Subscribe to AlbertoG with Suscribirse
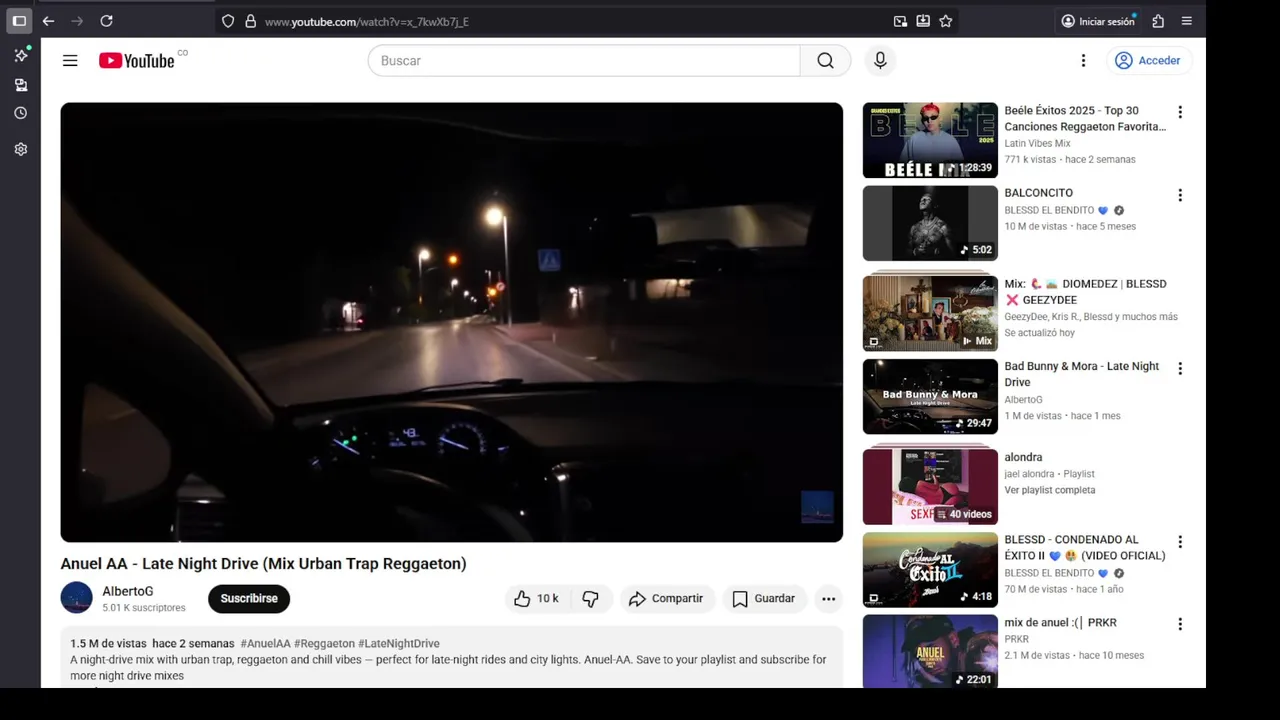This screenshot has height=720, width=1280. click(249, 599)
